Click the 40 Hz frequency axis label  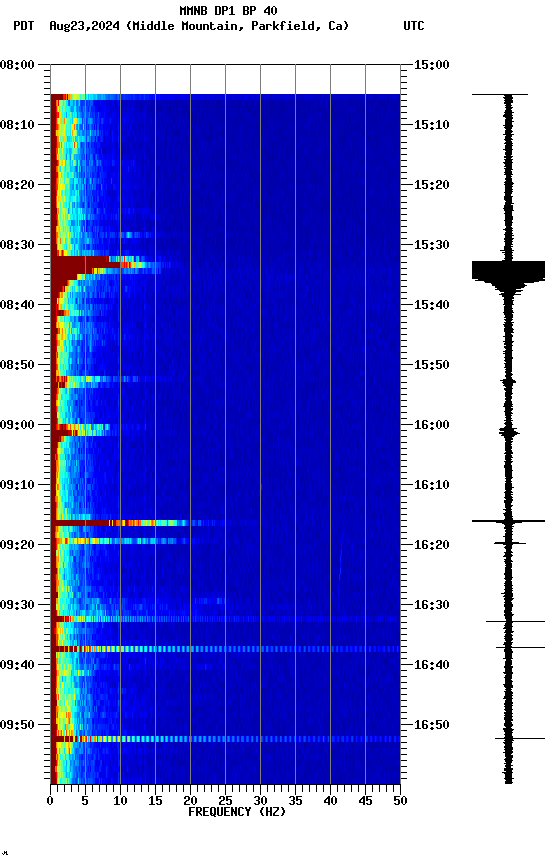point(330,801)
